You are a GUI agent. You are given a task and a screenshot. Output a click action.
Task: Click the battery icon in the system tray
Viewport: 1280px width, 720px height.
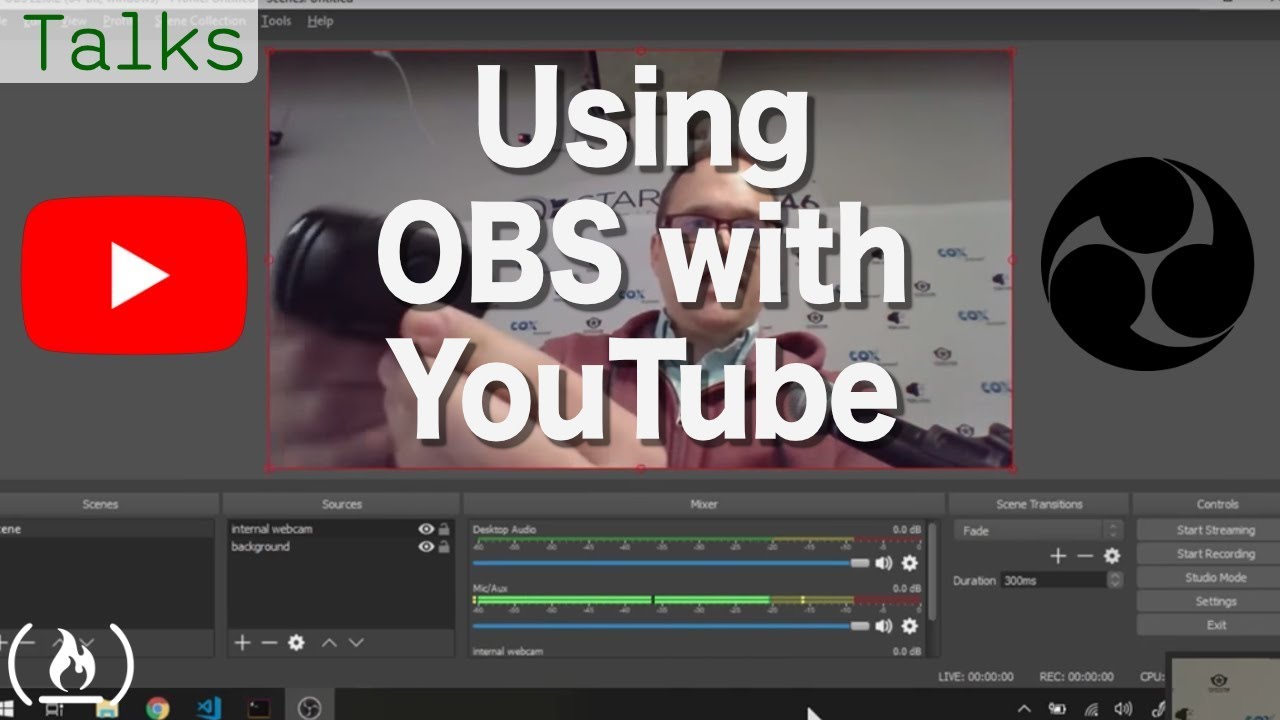click(x=1056, y=709)
